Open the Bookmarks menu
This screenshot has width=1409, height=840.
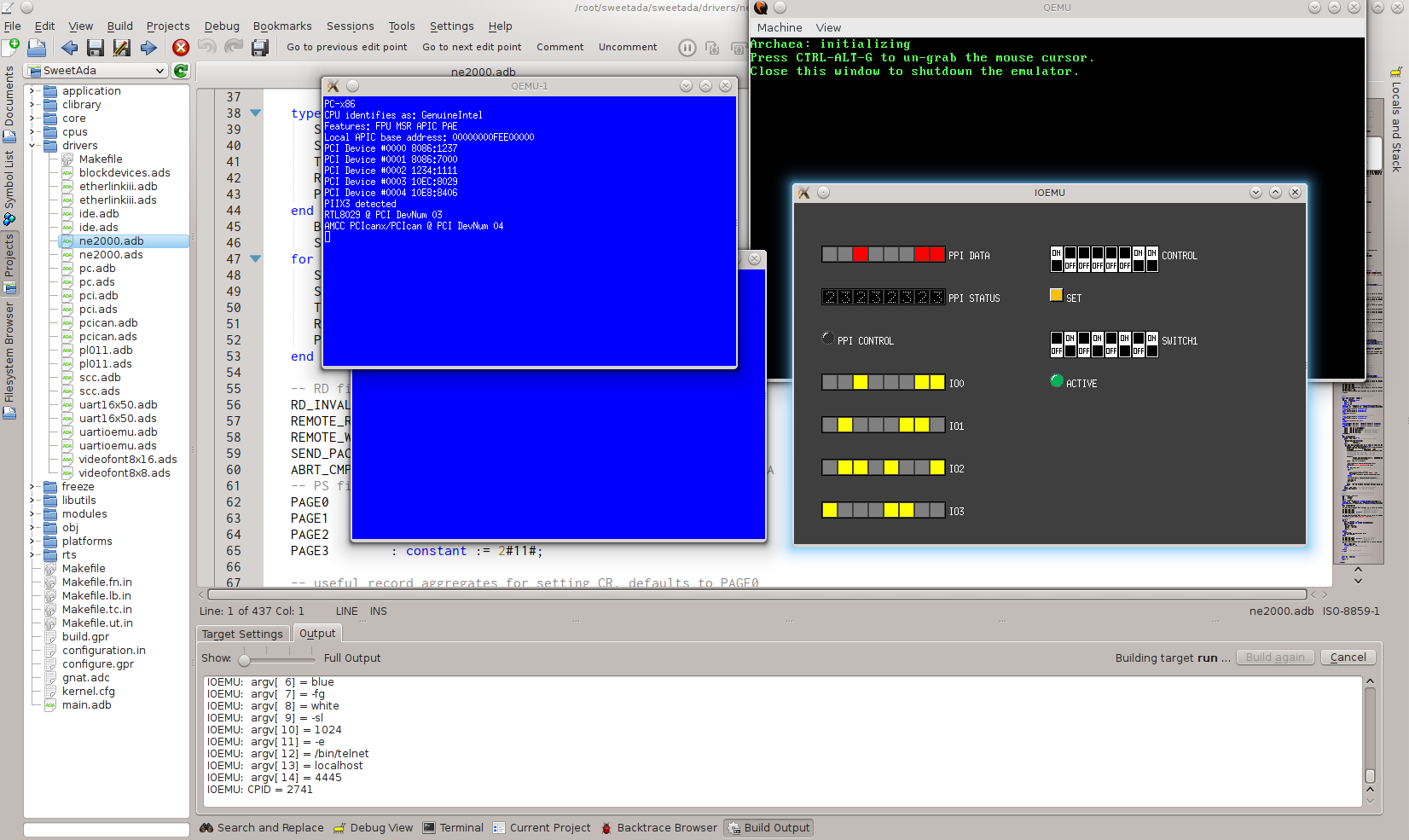click(x=282, y=26)
